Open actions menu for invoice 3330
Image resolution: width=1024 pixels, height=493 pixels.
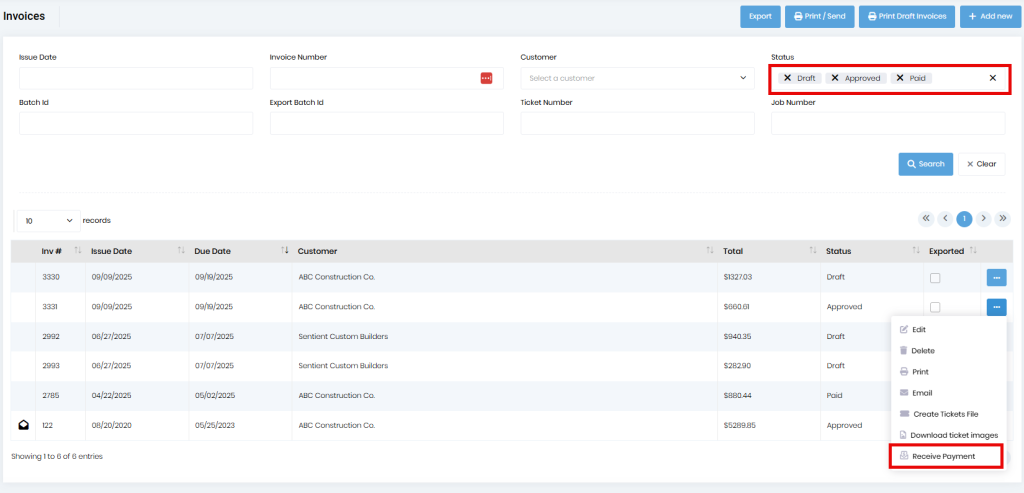click(x=996, y=277)
